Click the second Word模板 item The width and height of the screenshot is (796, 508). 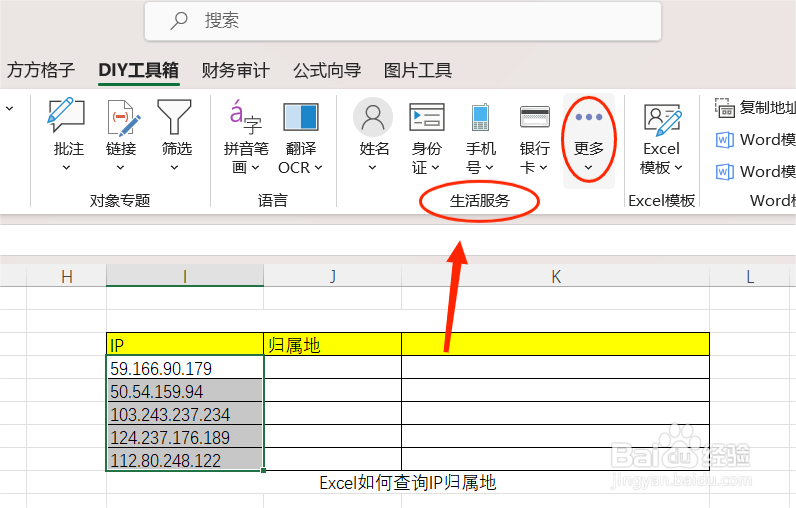tap(755, 172)
